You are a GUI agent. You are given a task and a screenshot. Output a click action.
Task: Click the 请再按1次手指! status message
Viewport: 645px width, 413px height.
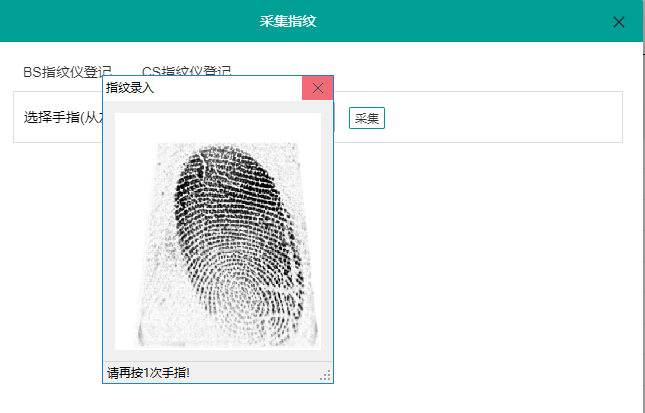click(x=148, y=373)
